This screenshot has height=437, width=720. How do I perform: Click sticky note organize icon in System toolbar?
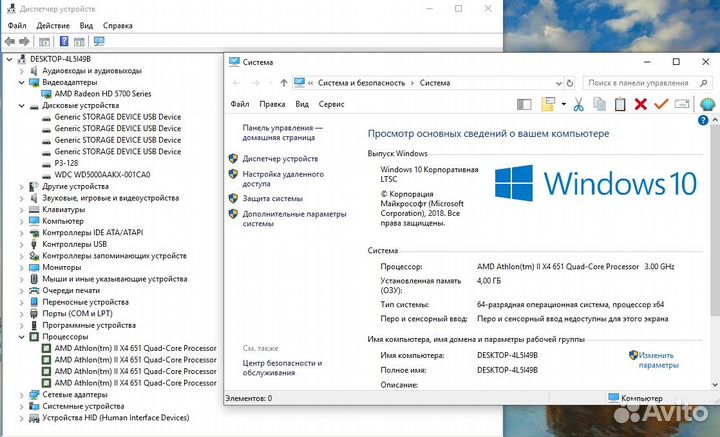click(548, 104)
